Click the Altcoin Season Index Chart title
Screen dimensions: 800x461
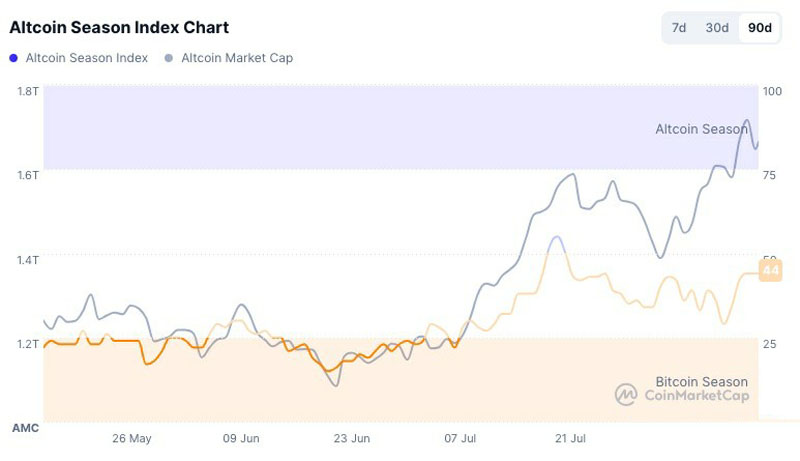pyautogui.click(x=119, y=27)
